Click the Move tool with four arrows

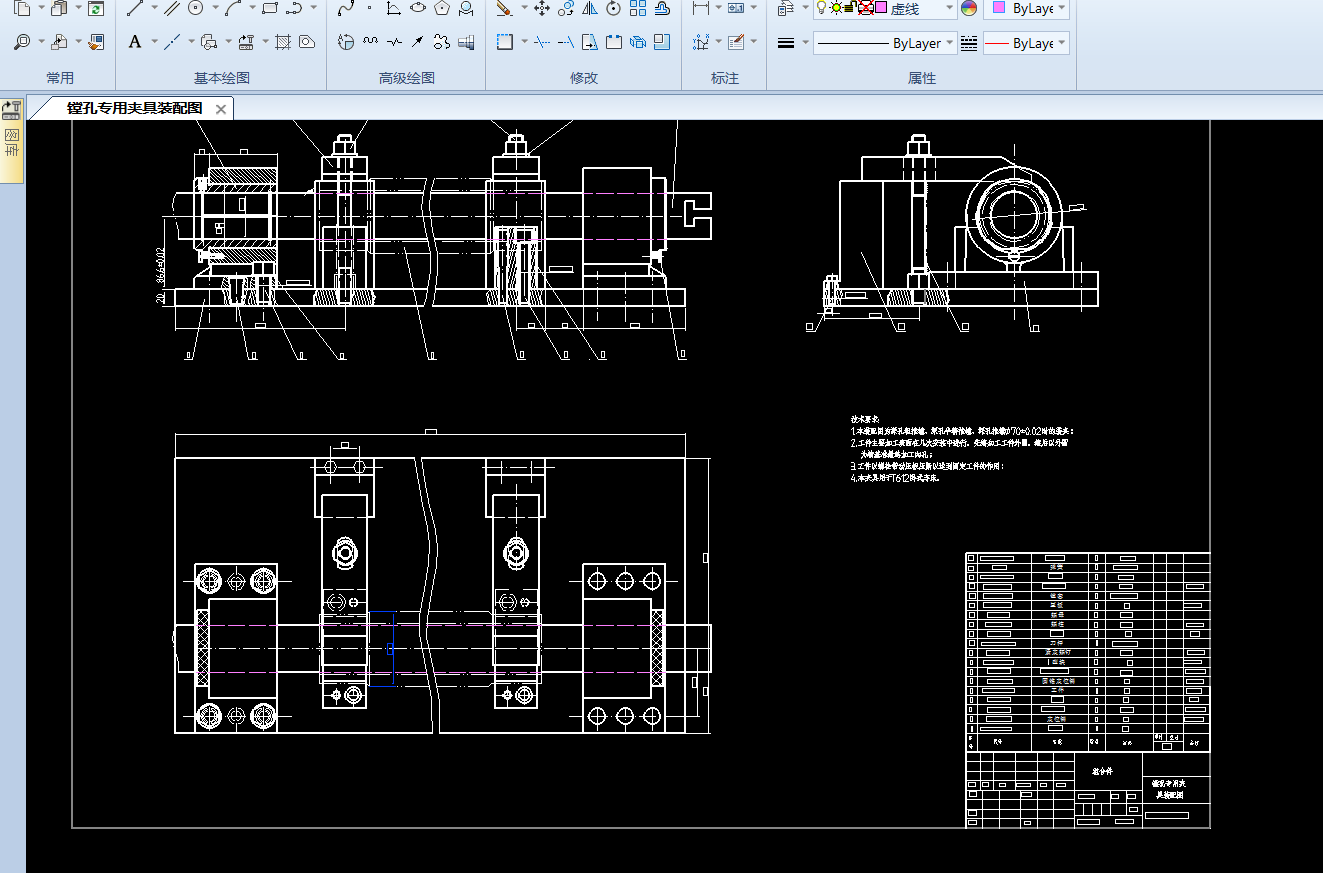[x=542, y=9]
